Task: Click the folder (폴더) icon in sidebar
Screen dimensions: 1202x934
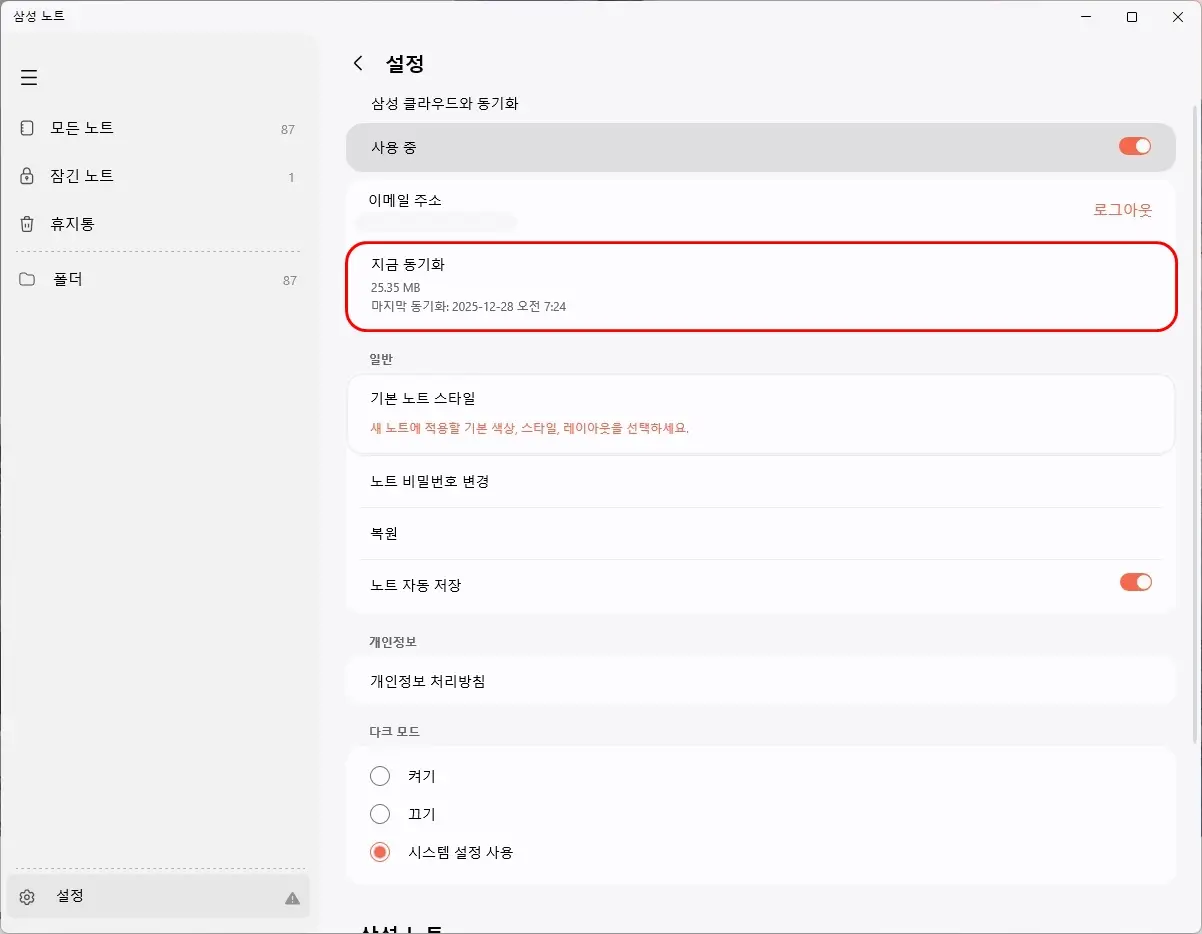Action: click(27, 279)
